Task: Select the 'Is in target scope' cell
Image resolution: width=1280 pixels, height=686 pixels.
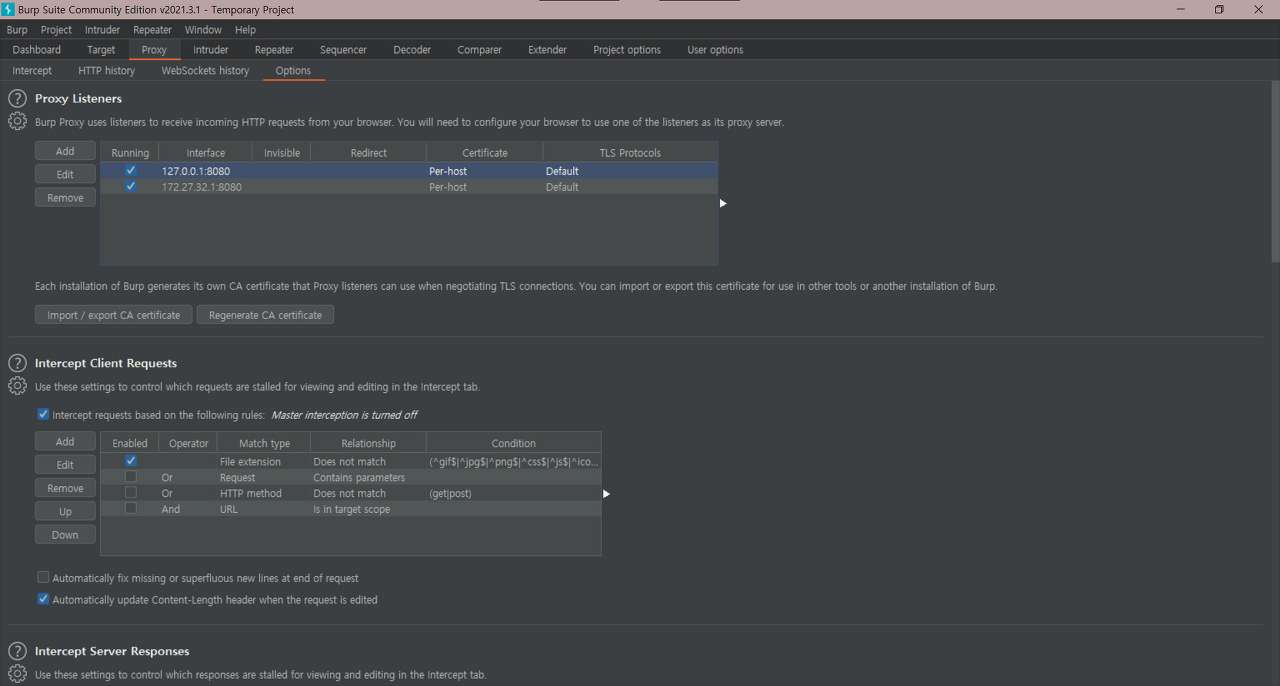Action: [x=369, y=509]
